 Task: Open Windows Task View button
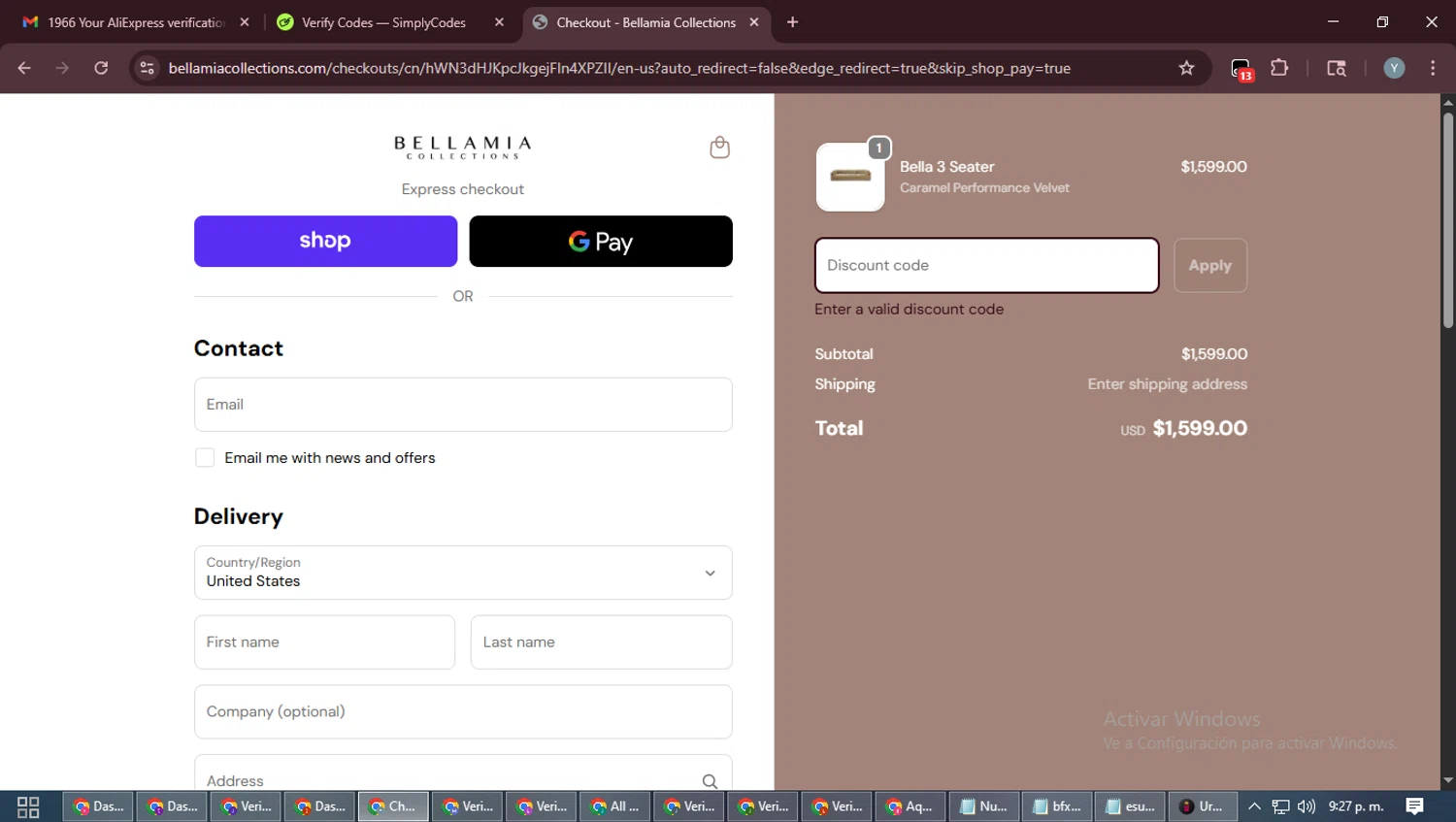[x=28, y=806]
